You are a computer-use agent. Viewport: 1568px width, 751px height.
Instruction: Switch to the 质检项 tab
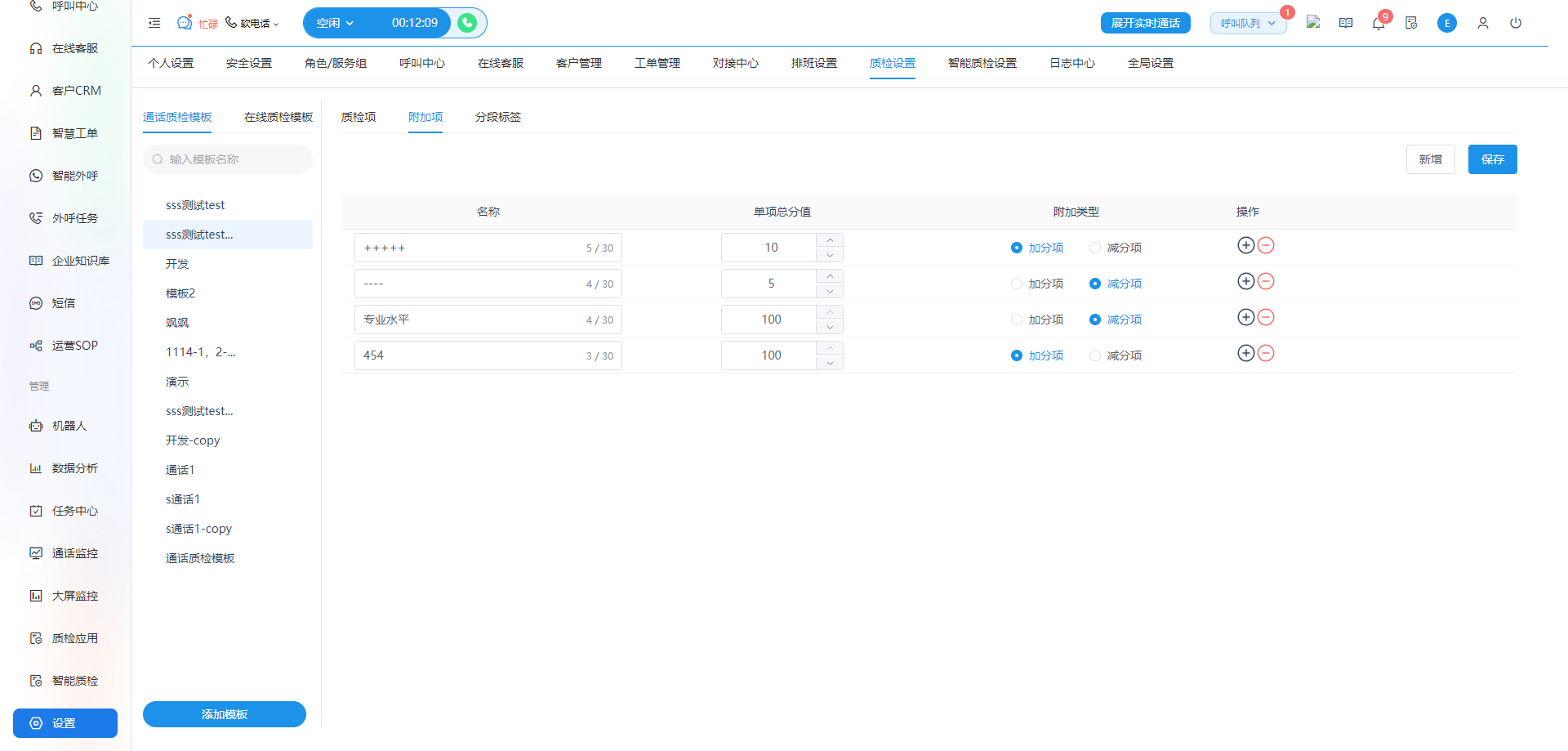click(x=359, y=117)
